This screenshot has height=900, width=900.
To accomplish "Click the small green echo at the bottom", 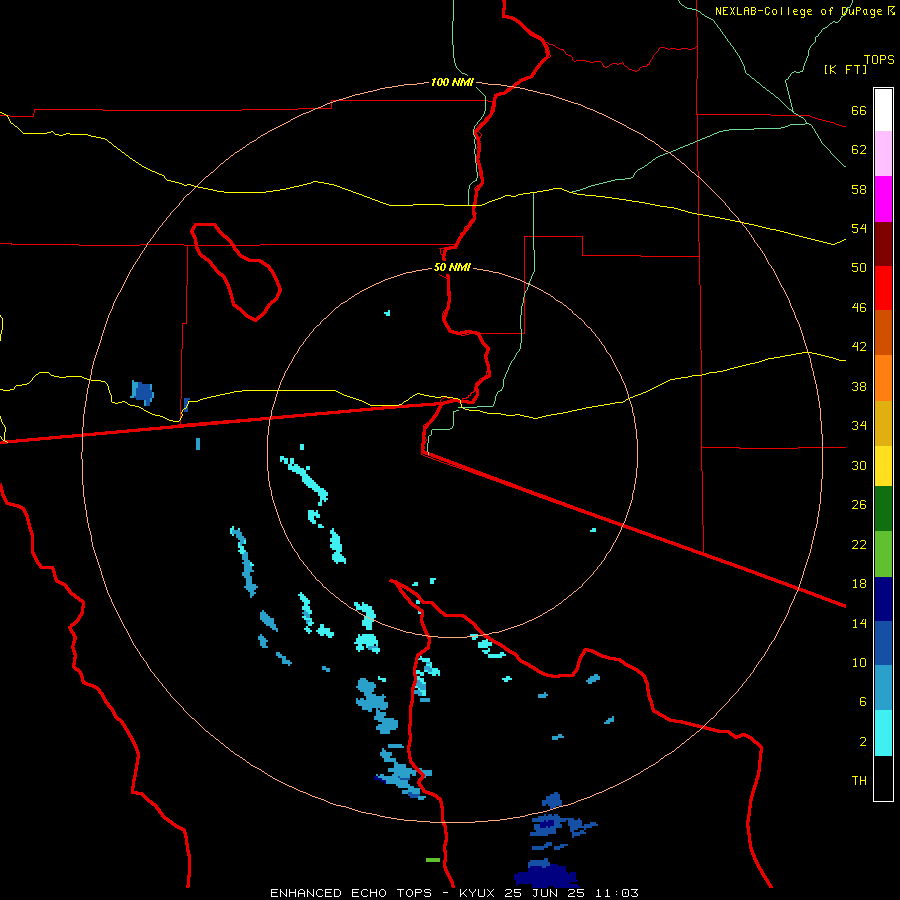I will 433,860.
